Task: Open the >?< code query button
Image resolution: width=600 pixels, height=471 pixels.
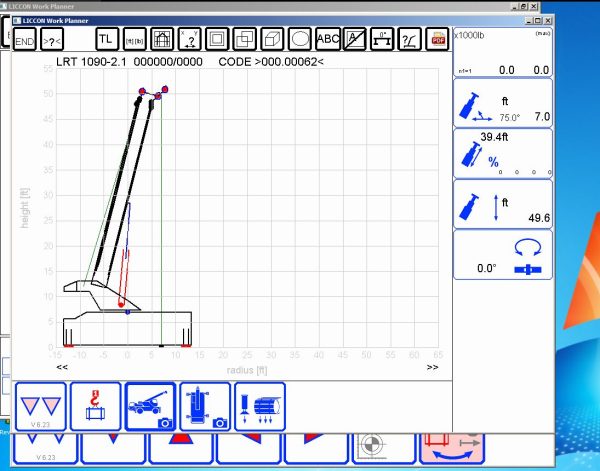Action: click(x=52, y=39)
